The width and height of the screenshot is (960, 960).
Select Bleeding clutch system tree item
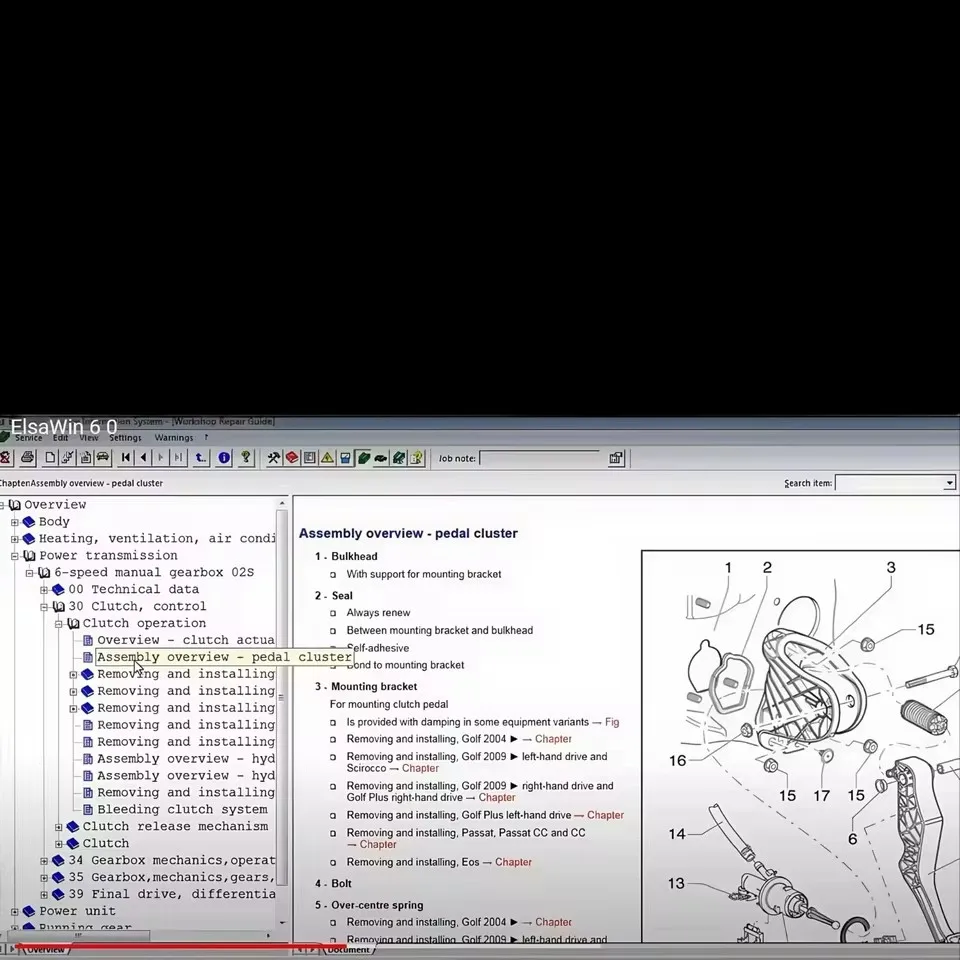pyautogui.click(x=182, y=809)
